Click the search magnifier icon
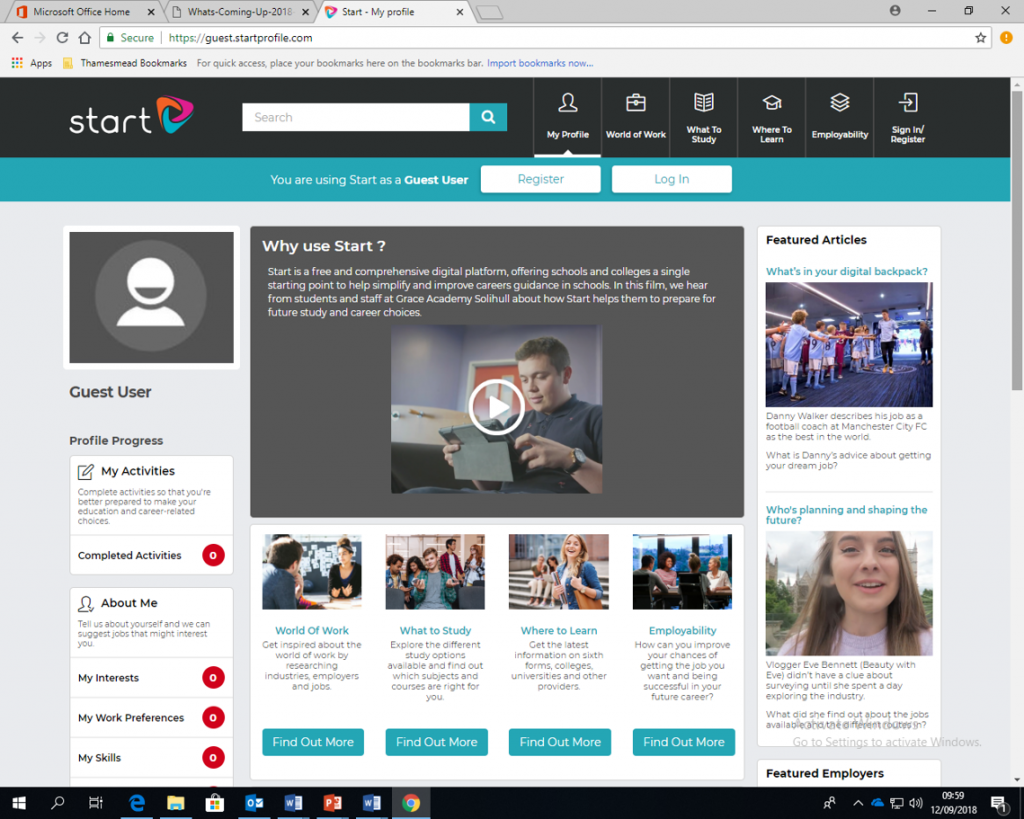The width and height of the screenshot is (1024, 819). tap(488, 117)
